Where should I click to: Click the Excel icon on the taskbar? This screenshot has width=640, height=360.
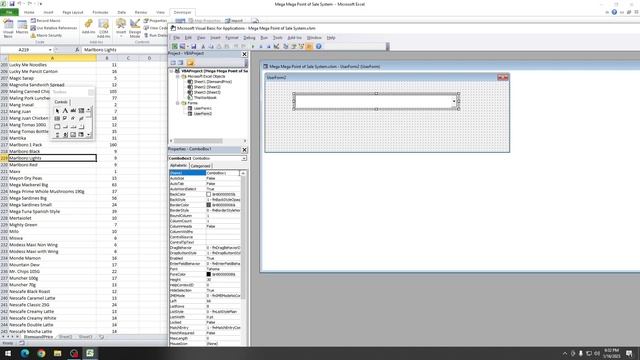pyautogui.click(x=90, y=353)
